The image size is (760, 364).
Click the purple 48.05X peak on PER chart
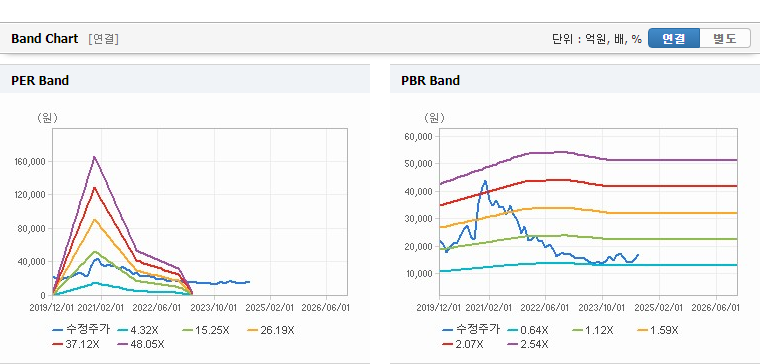(x=94, y=157)
